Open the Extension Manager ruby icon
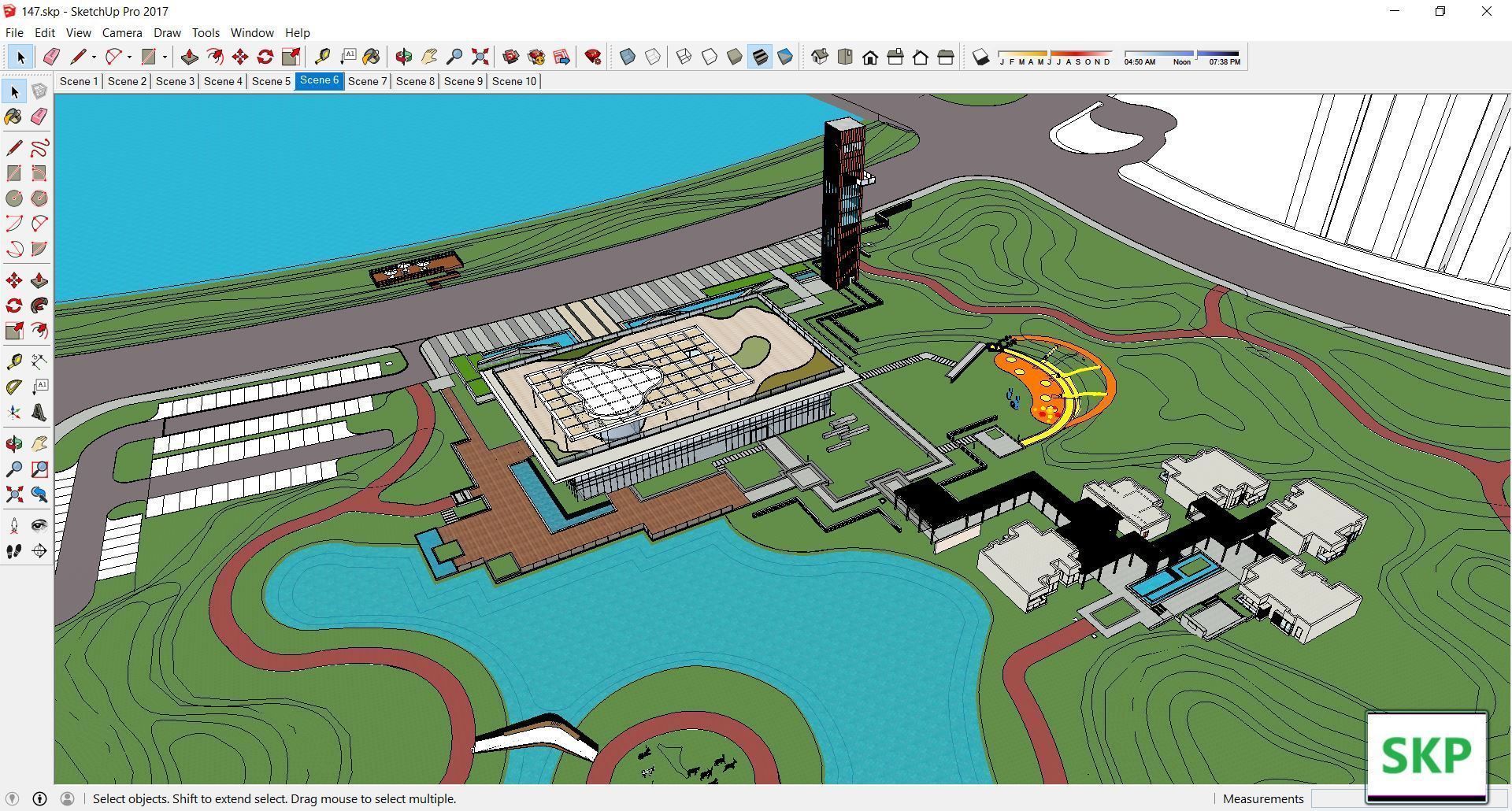This screenshot has width=1512, height=811. pos(593,57)
